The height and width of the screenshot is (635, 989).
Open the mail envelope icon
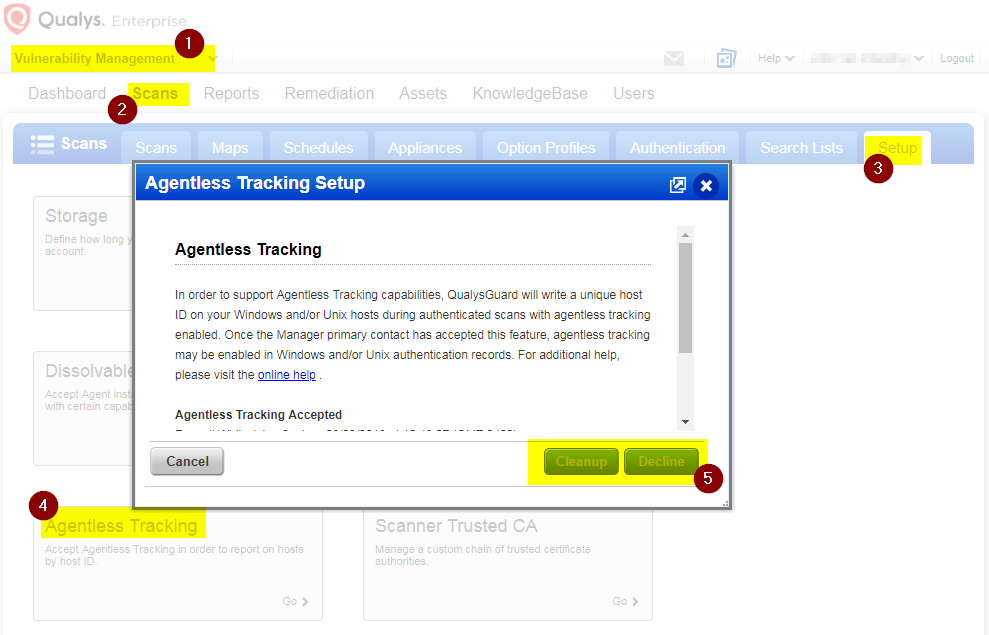click(x=674, y=59)
